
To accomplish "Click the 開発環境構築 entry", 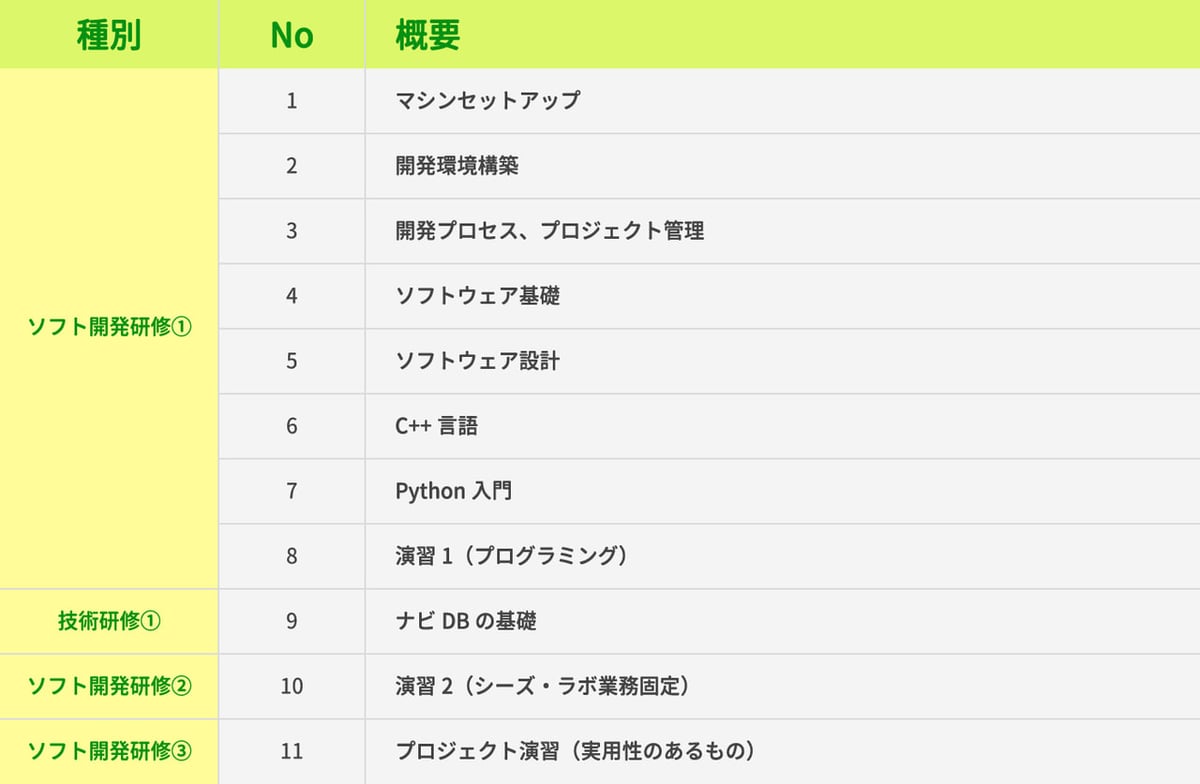I will (457, 165).
